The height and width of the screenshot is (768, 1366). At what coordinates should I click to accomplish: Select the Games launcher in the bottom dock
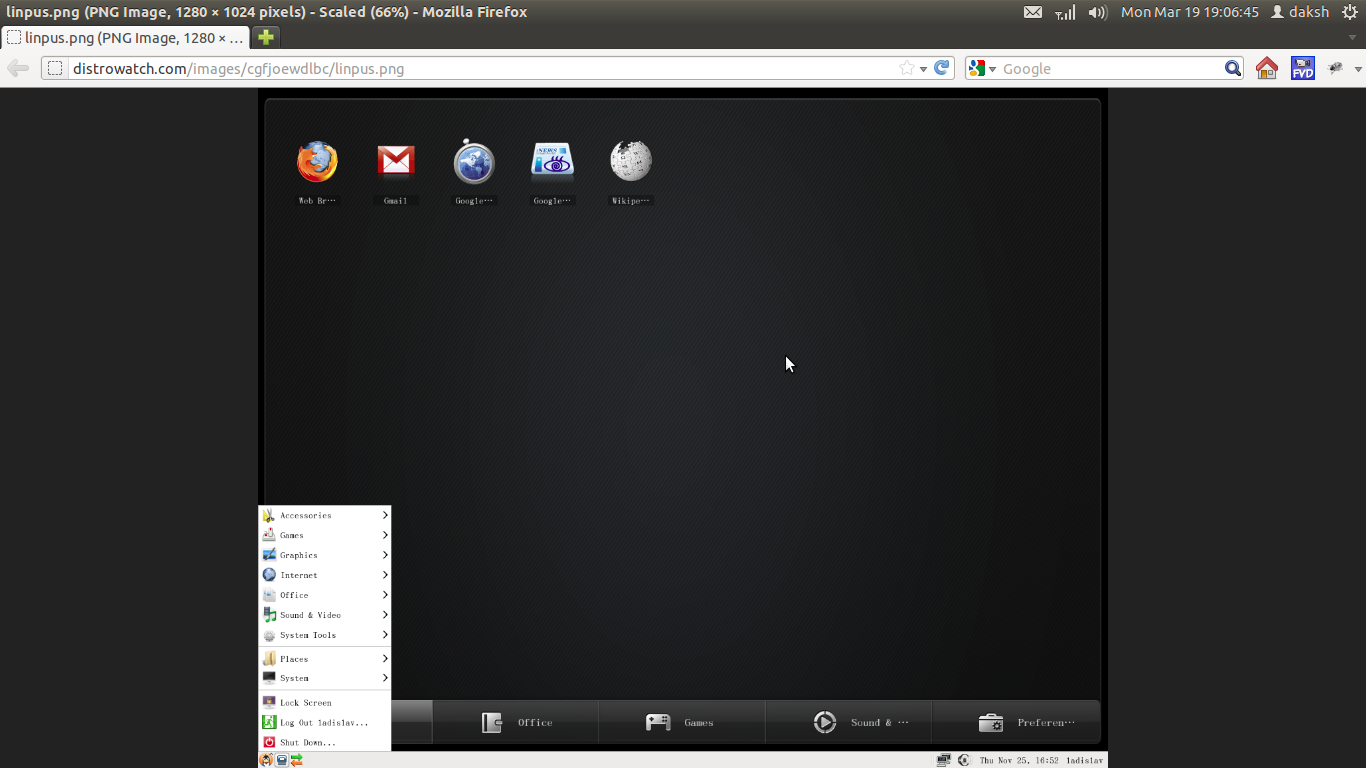point(681,721)
